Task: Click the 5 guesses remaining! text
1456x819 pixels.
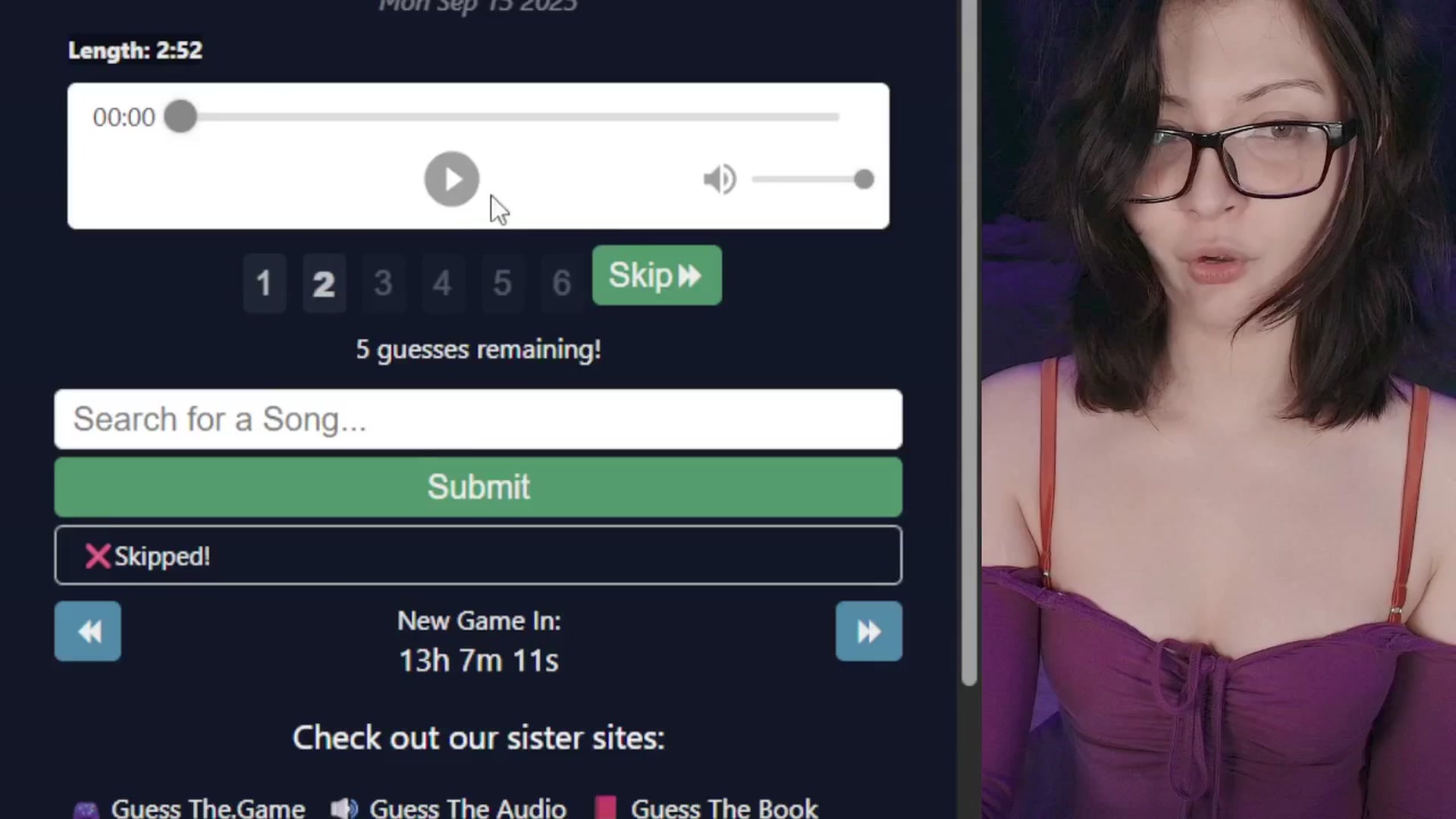Action: pos(479,350)
